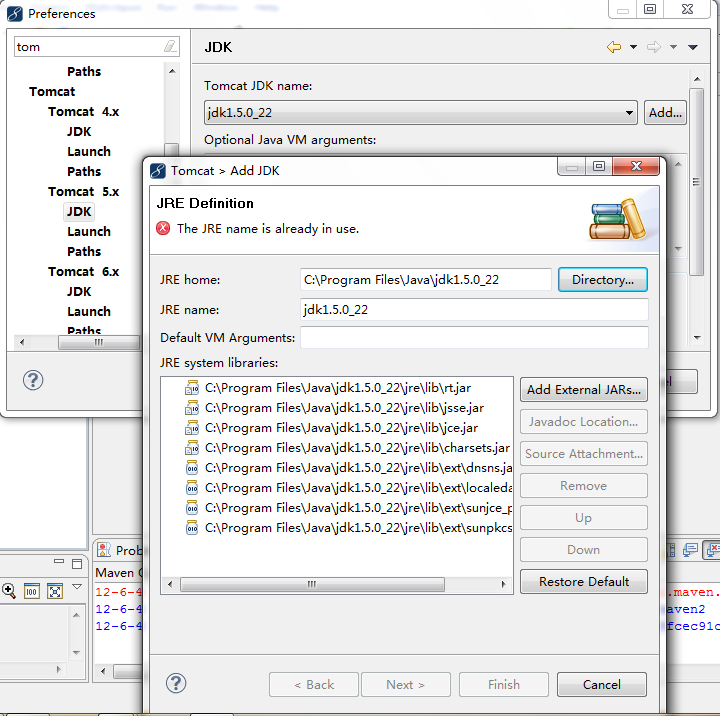Click jar icon beside rt.jar
Viewport: 720px width, 716px height.
point(191,388)
